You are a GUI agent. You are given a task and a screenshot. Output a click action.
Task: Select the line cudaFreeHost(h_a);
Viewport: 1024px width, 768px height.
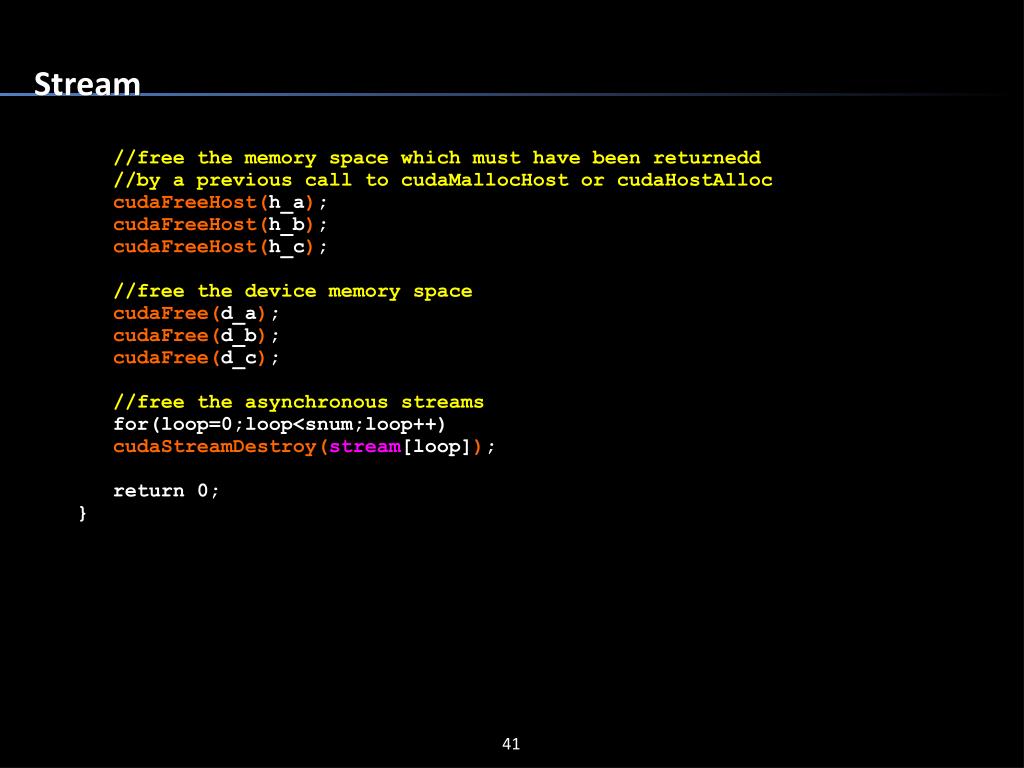coord(220,203)
